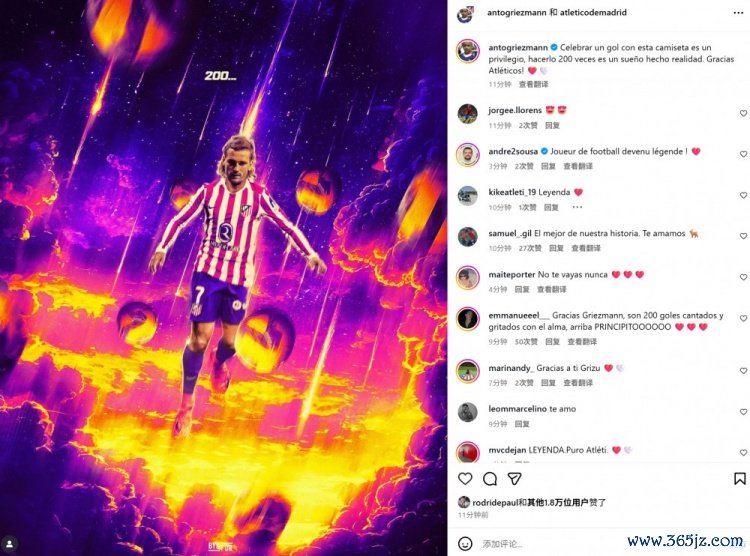
Task: View translation of andre2sousa comment
Action: [x=578, y=166]
